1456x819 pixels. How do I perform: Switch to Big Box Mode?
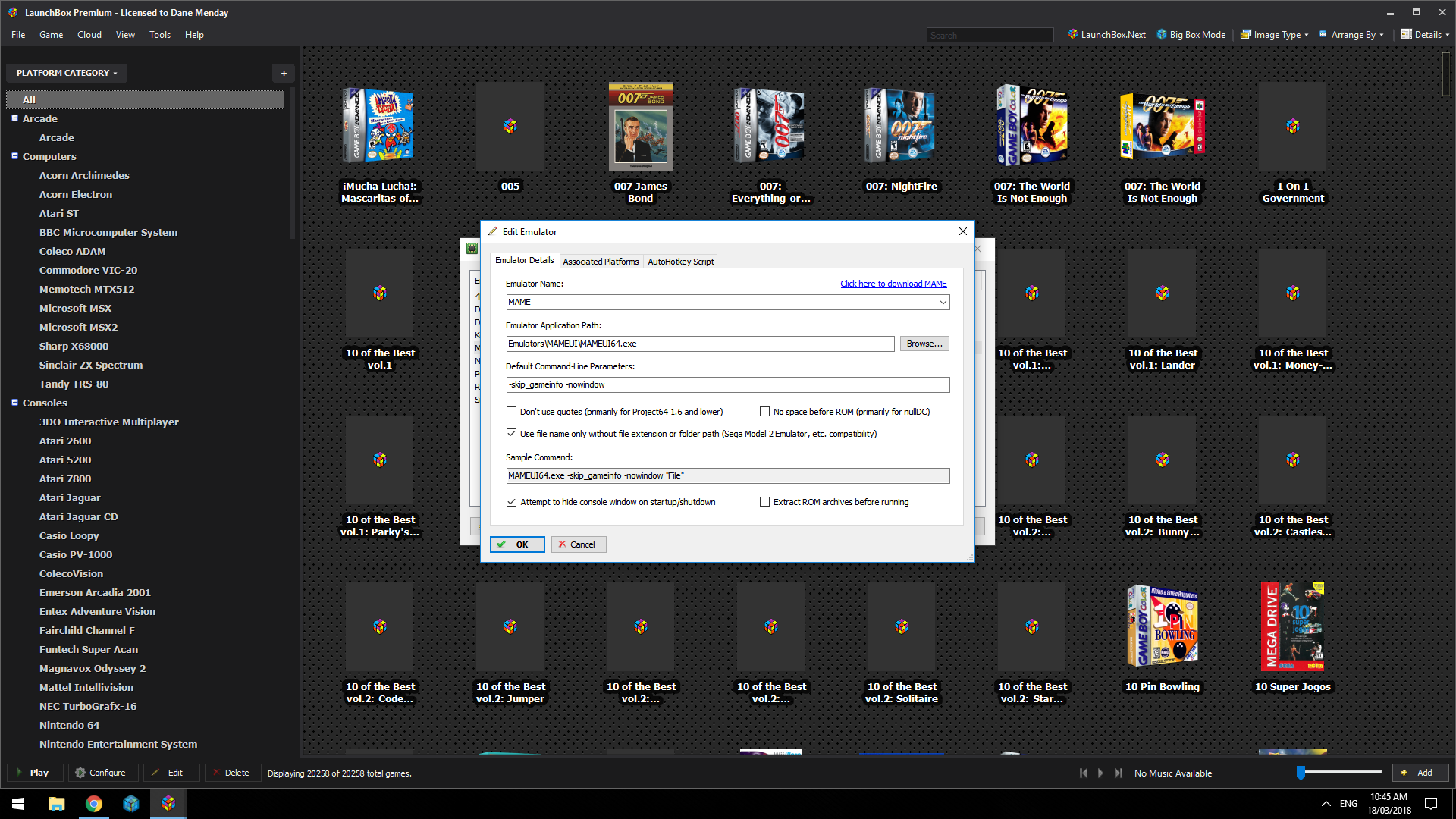pyautogui.click(x=1191, y=35)
